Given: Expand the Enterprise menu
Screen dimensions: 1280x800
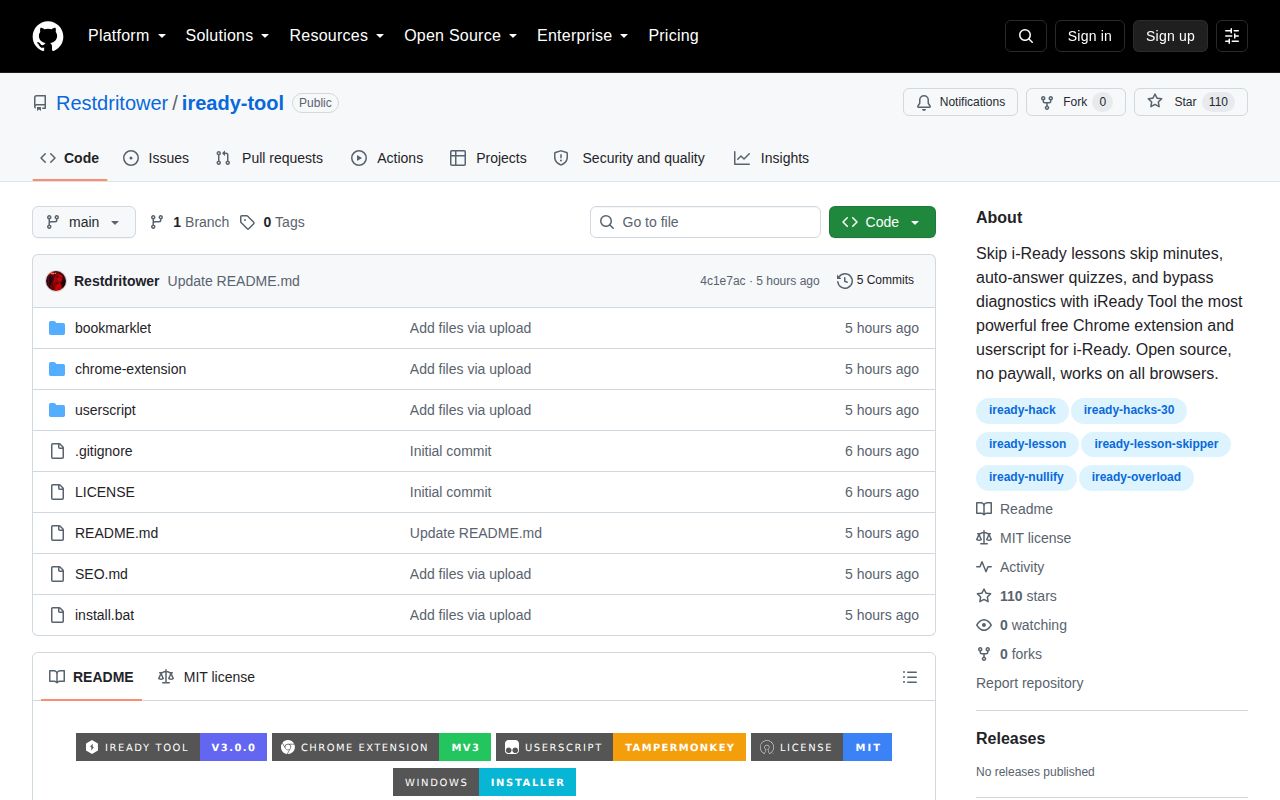Looking at the screenshot, I should click(583, 36).
